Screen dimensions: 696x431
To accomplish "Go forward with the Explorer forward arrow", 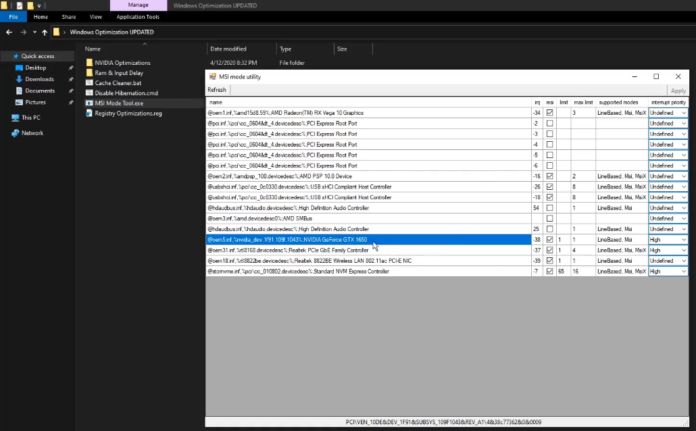I will click(23, 32).
